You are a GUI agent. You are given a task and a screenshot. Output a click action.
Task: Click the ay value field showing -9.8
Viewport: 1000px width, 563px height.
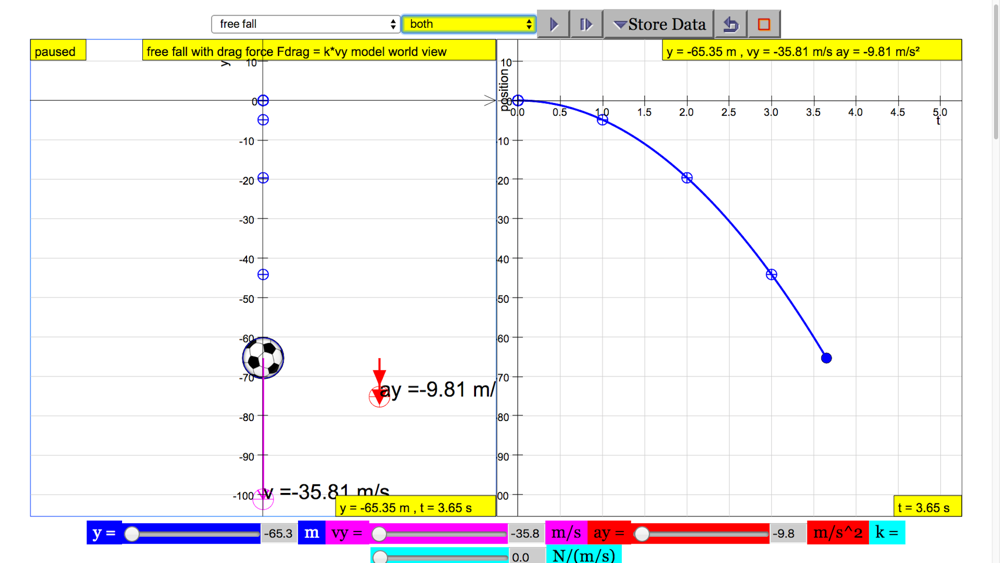pyautogui.click(x=785, y=534)
